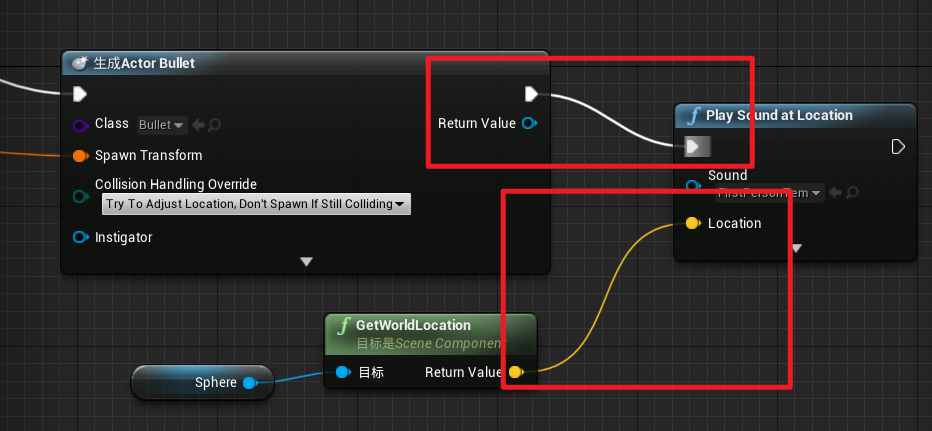Select the GetWorldLocation node title

point(413,325)
